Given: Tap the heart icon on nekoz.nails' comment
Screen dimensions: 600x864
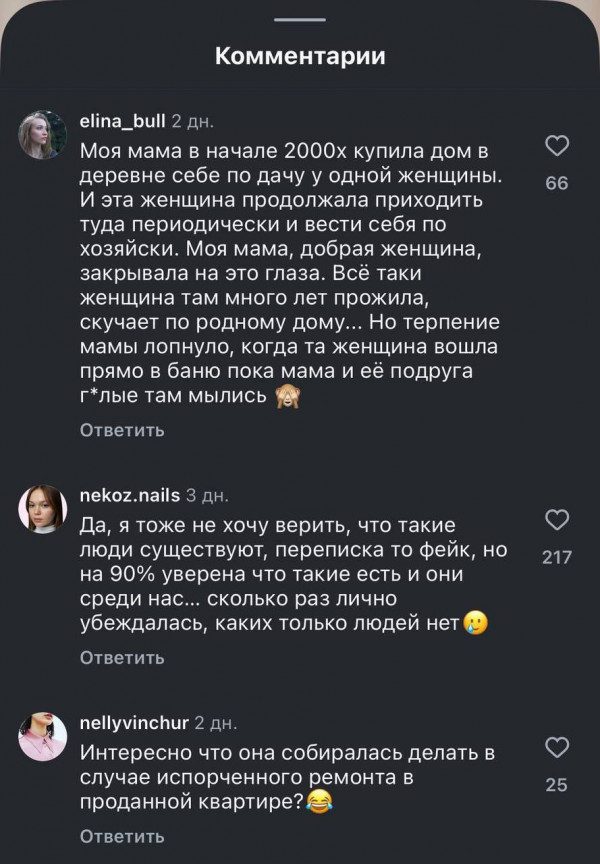Looking at the screenshot, I should (557, 520).
